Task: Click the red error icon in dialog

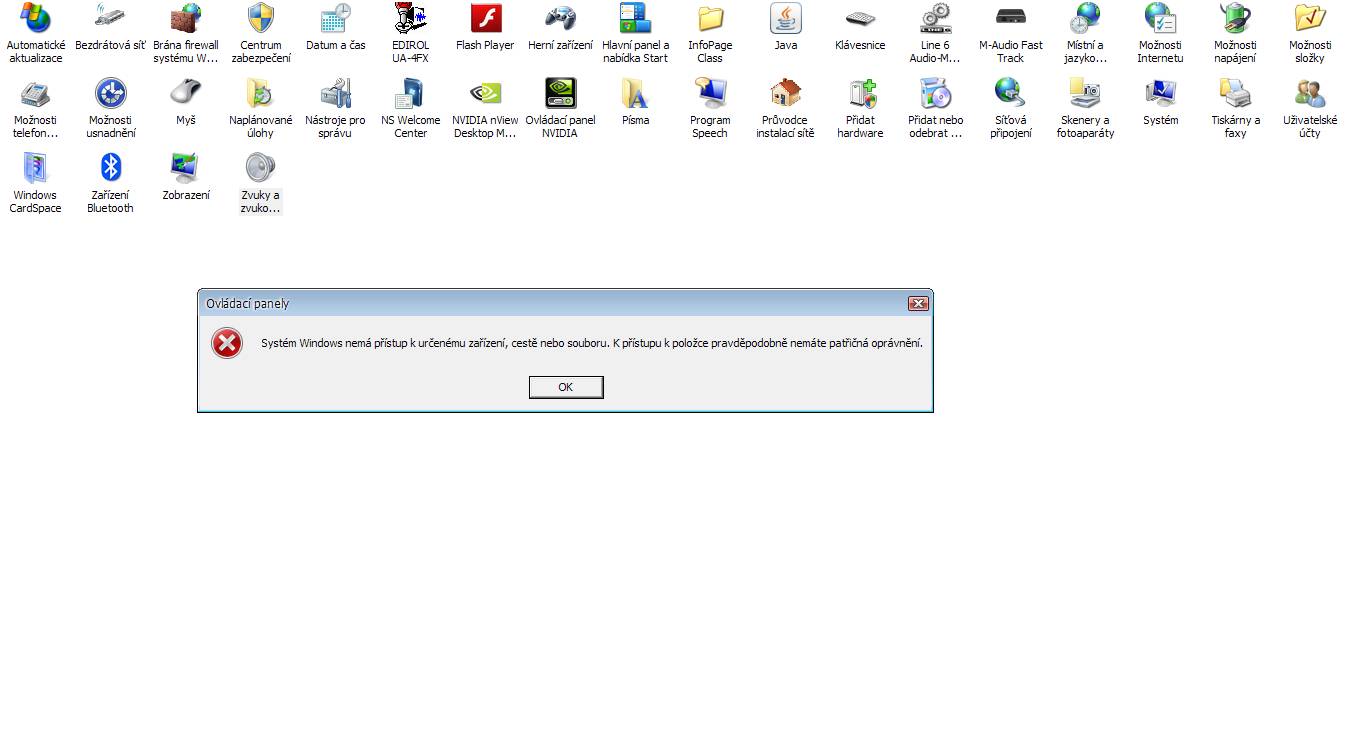Action: click(227, 343)
